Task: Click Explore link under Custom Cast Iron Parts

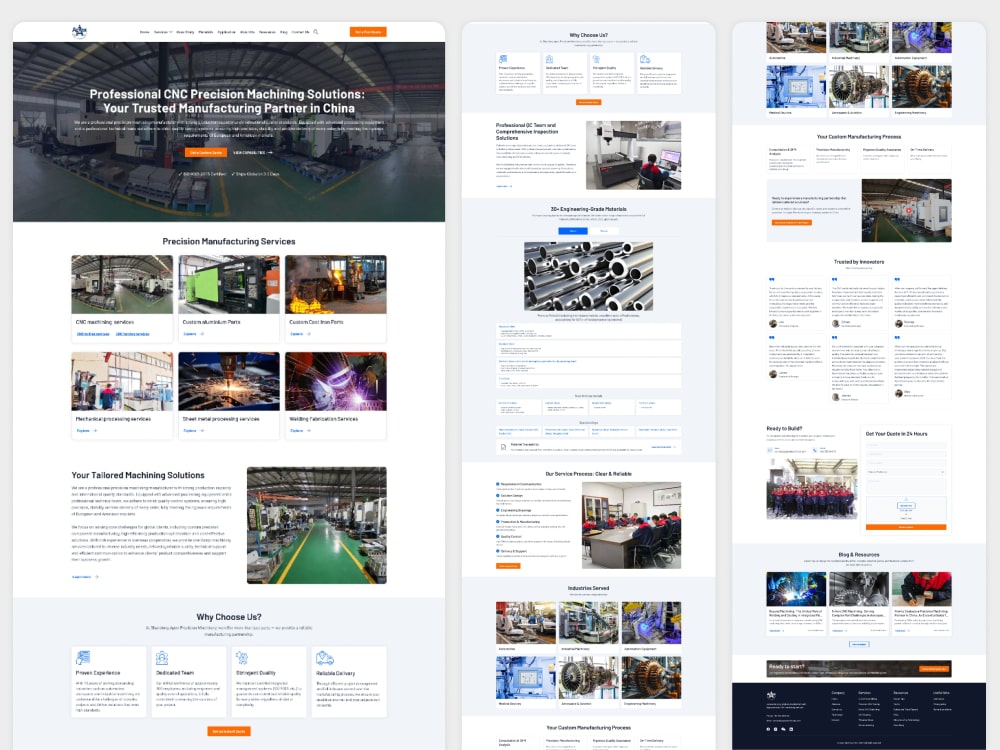Action: (x=300, y=334)
